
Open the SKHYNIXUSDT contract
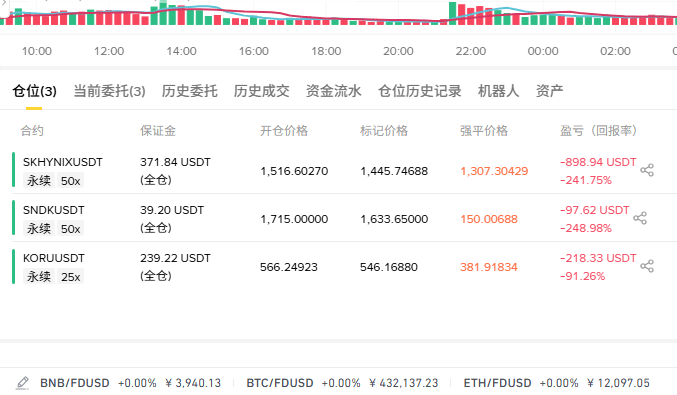[x=63, y=162]
